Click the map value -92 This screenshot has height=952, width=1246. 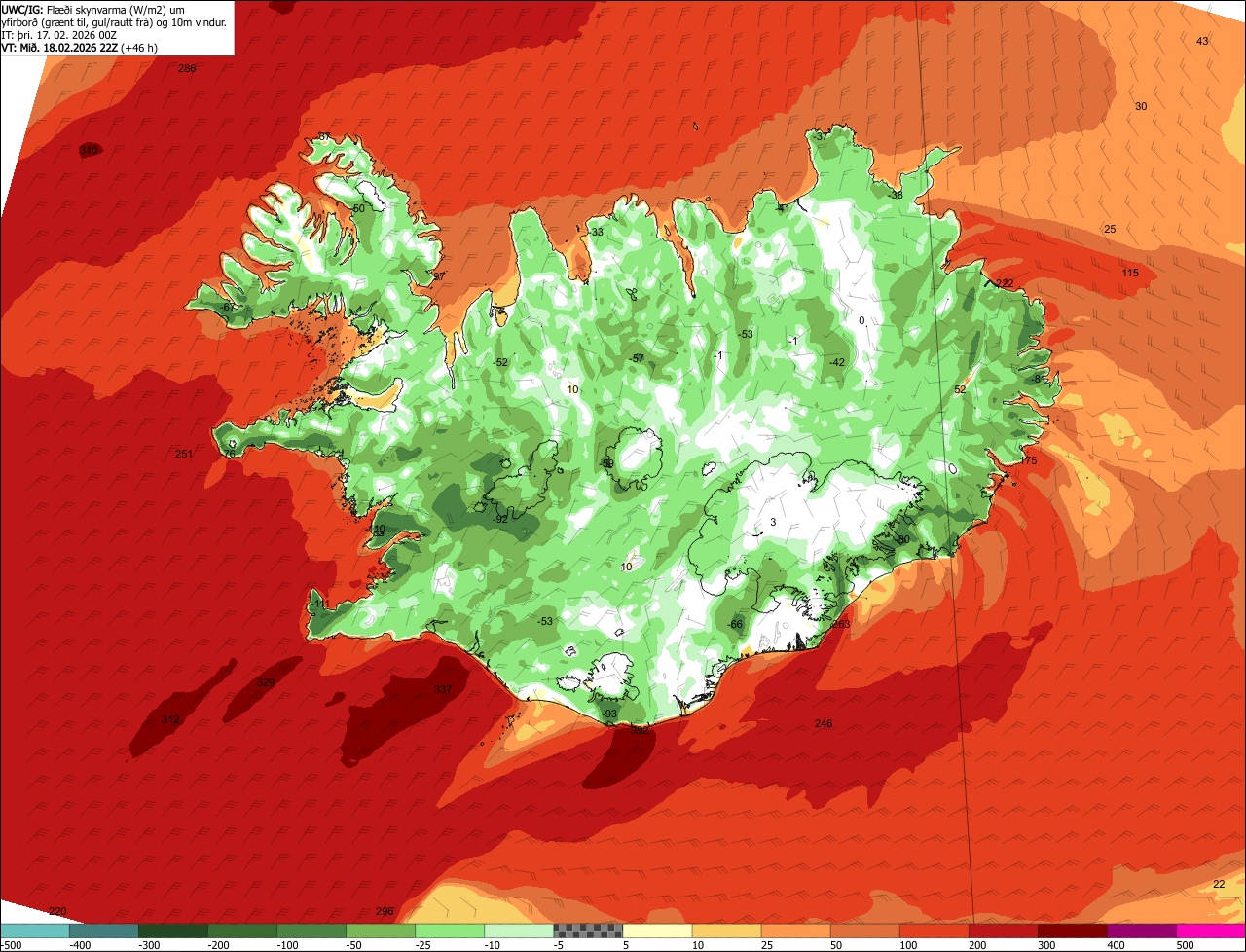pos(500,519)
